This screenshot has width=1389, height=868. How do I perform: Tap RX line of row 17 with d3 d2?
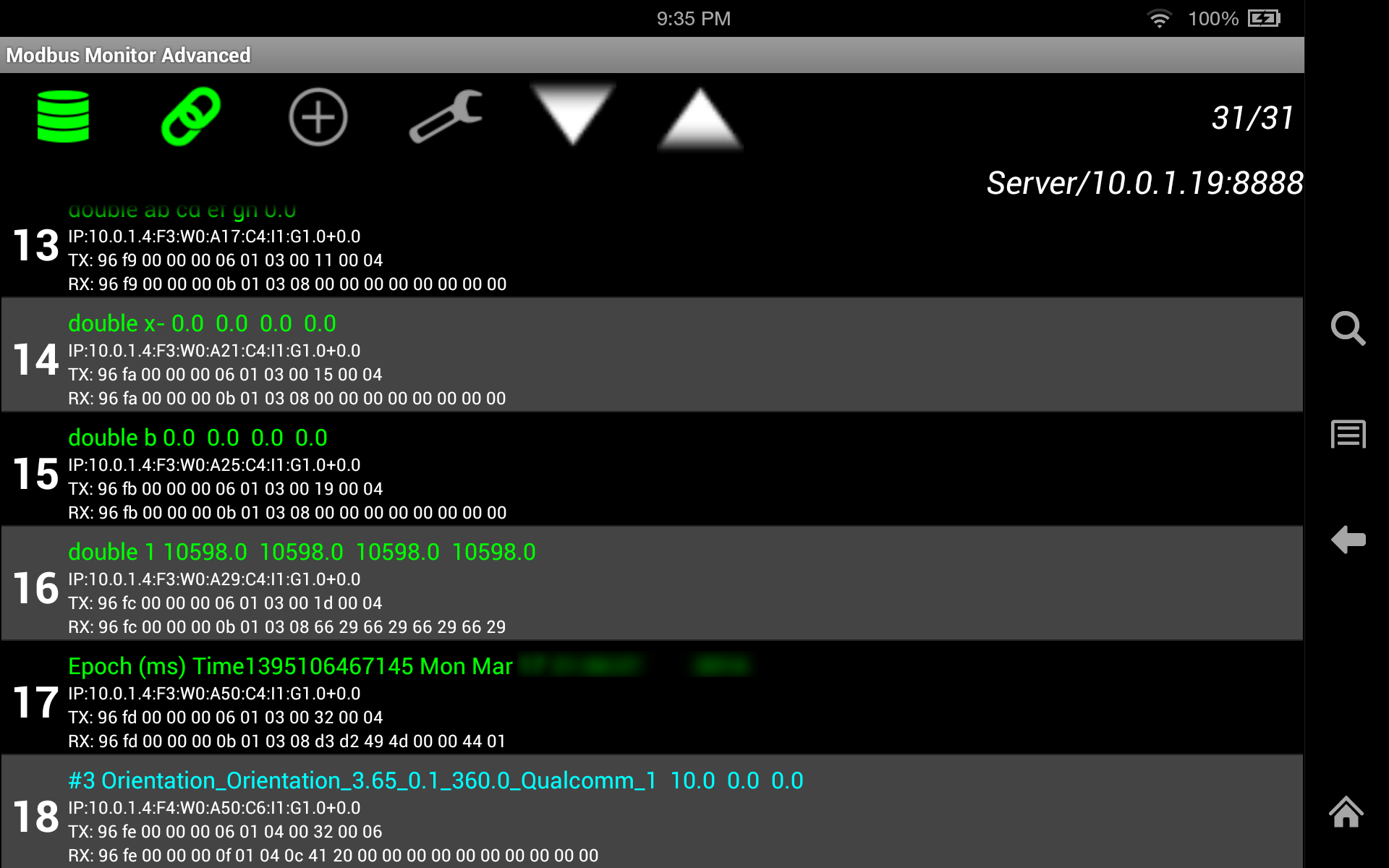[286, 741]
